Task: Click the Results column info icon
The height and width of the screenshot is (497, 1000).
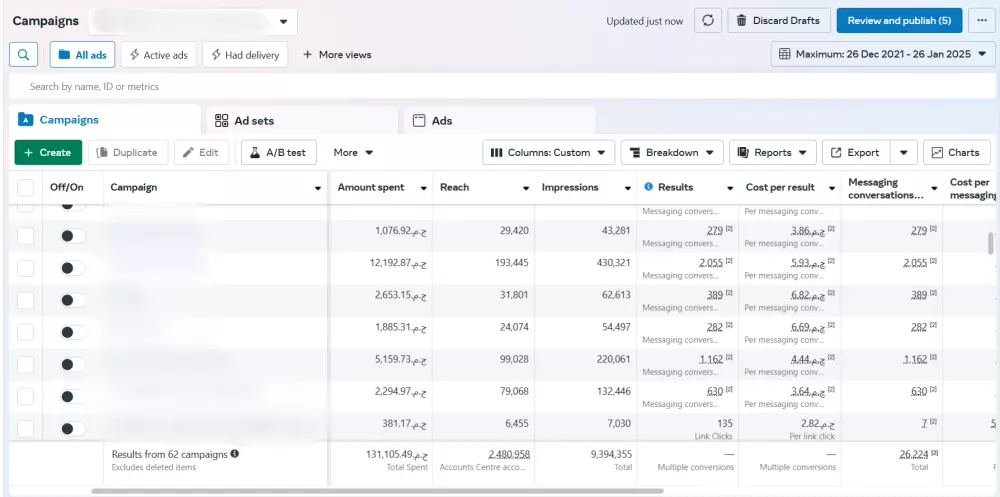Action: point(648,187)
